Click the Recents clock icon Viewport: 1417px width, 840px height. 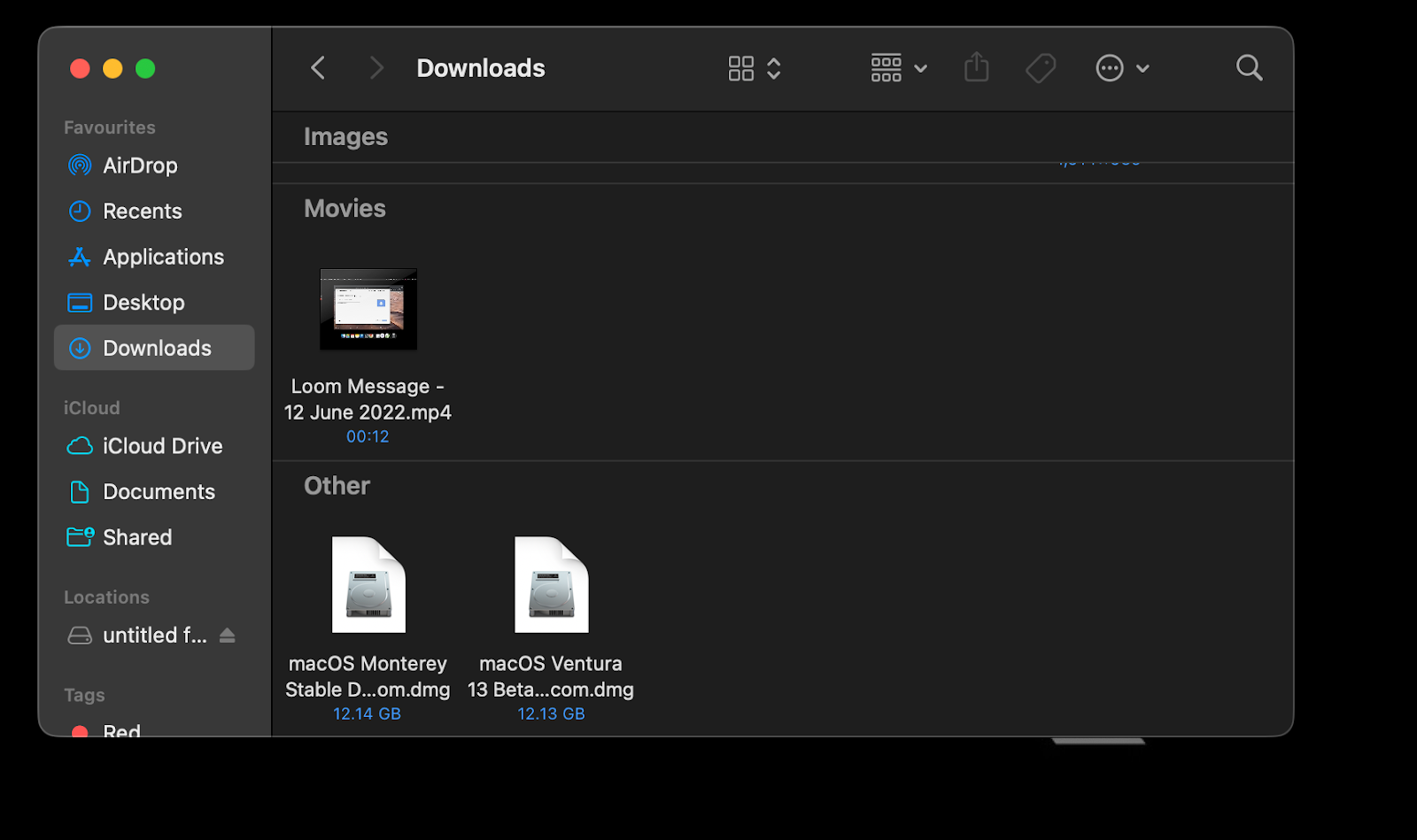(x=80, y=211)
